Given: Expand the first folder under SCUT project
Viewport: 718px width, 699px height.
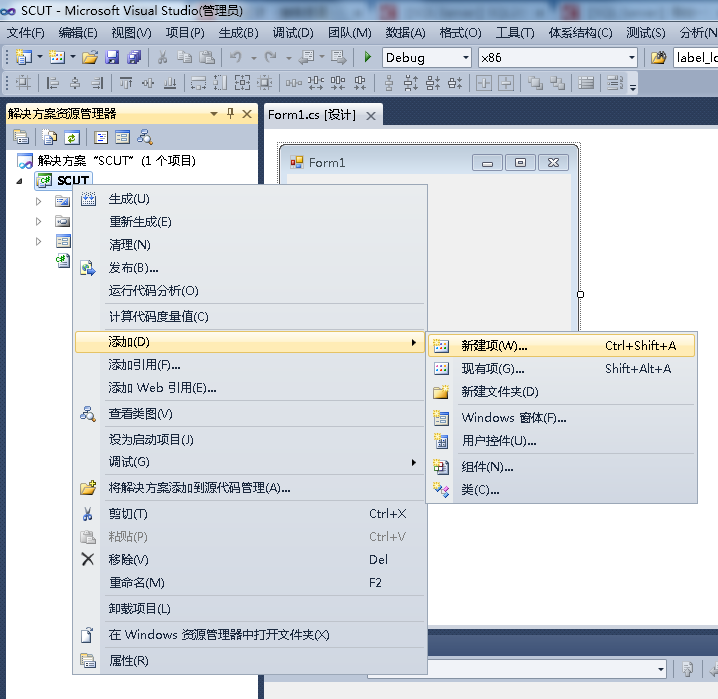Looking at the screenshot, I should [38, 201].
